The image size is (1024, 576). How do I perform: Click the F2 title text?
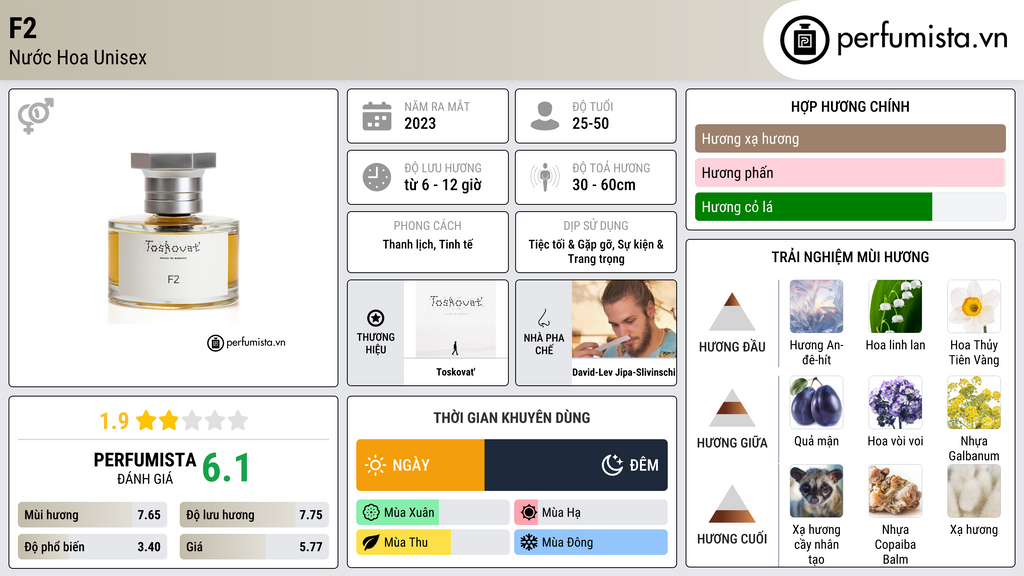(x=23, y=28)
